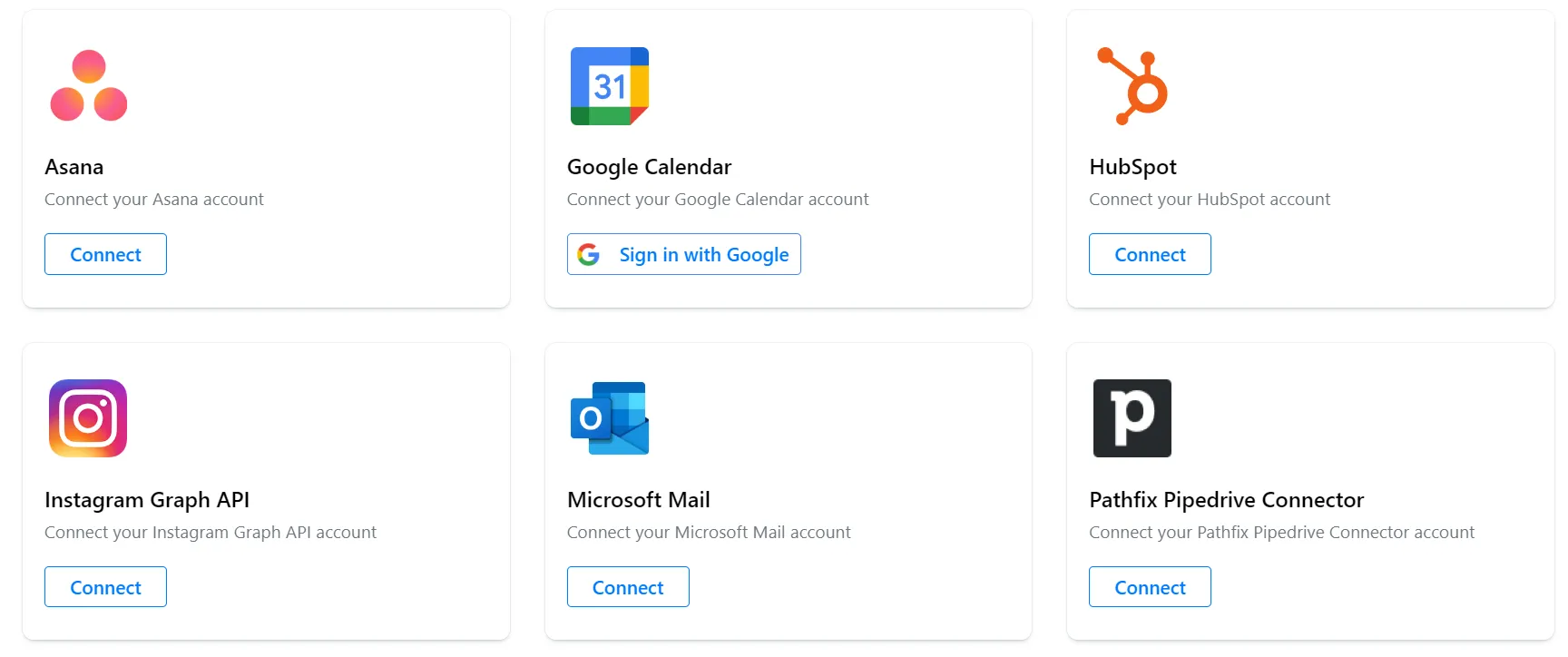The height and width of the screenshot is (657, 1568).
Task: Select the Asana card title
Action: click(74, 167)
